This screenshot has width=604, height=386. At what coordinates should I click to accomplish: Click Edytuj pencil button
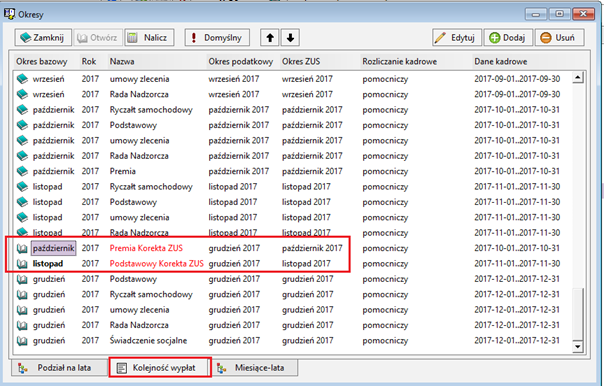[457, 38]
